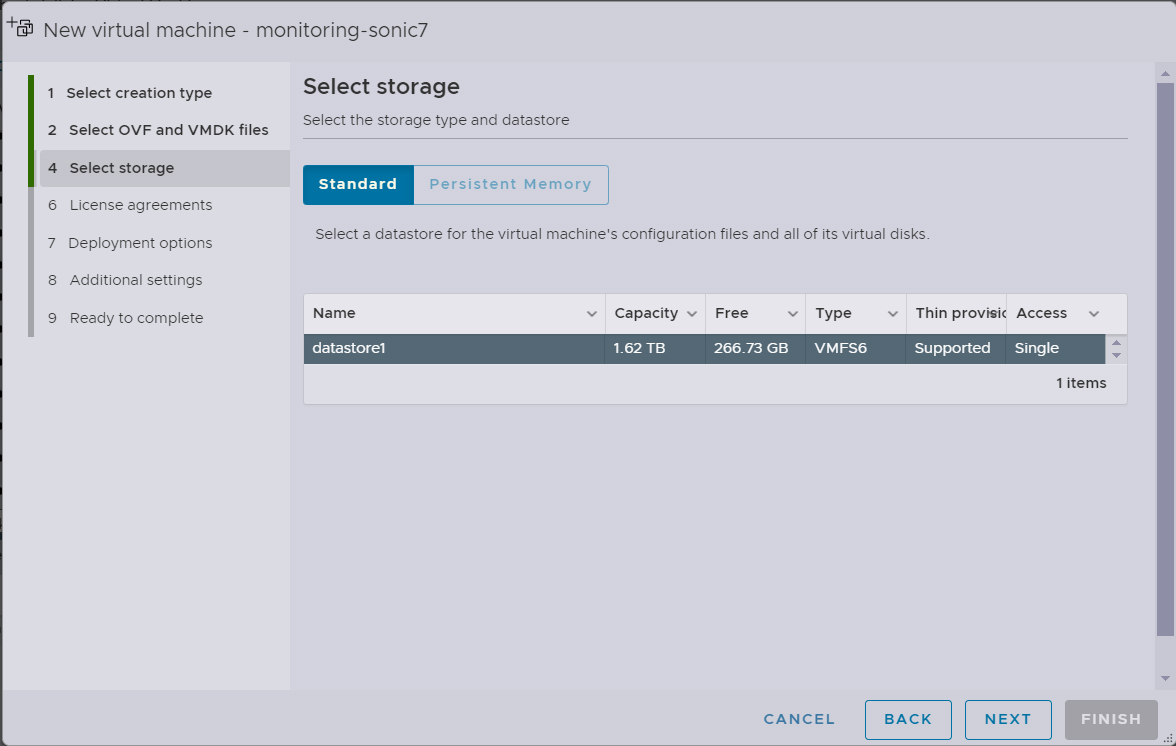This screenshot has width=1176, height=746.
Task: Click the new virtual machine icon in title
Action: pos(20,28)
